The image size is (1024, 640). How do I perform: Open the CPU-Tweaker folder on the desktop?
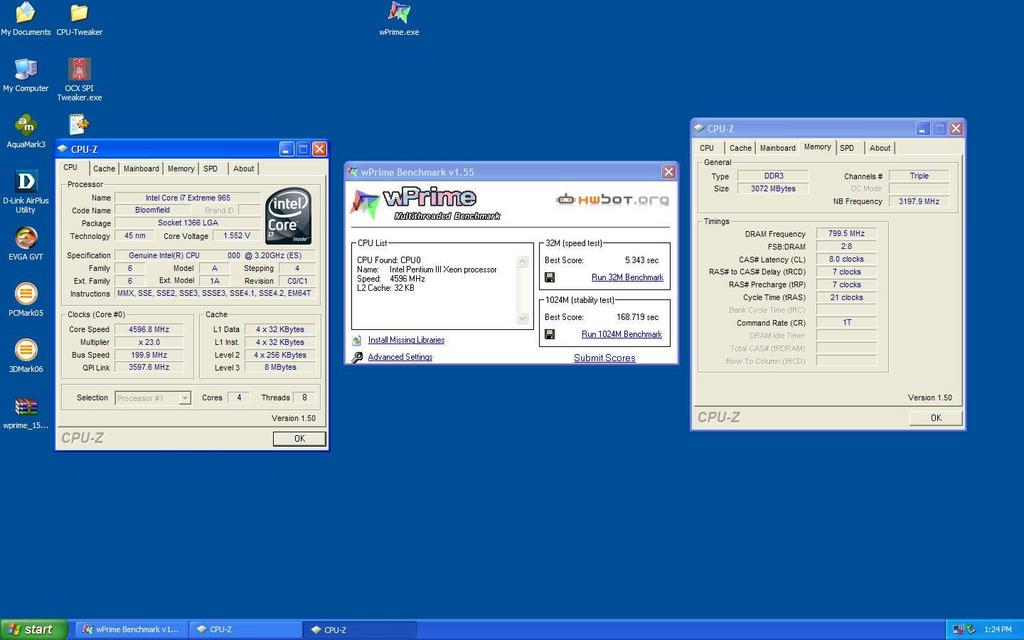tap(79, 19)
